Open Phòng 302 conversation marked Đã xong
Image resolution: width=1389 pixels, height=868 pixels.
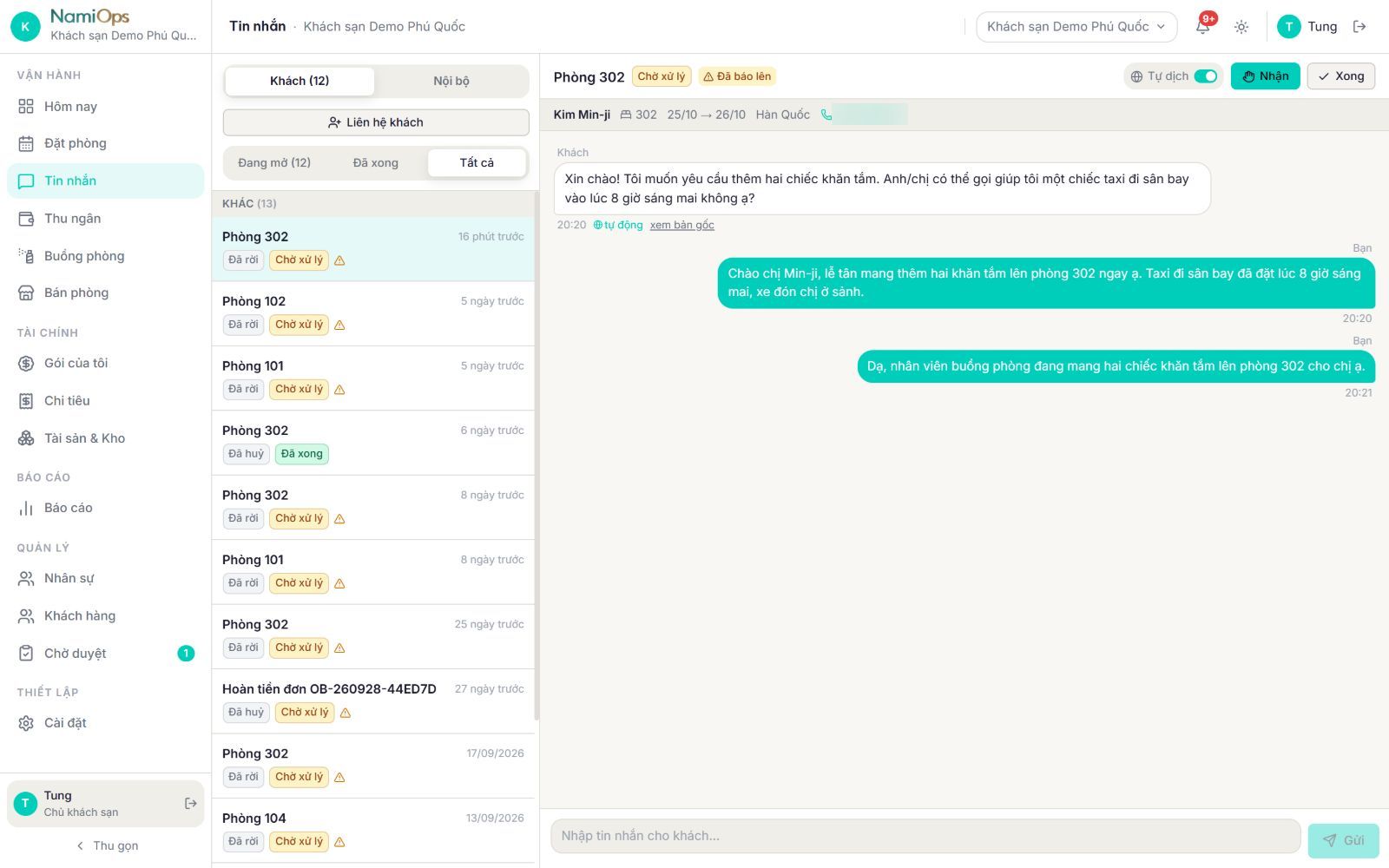coord(373,443)
